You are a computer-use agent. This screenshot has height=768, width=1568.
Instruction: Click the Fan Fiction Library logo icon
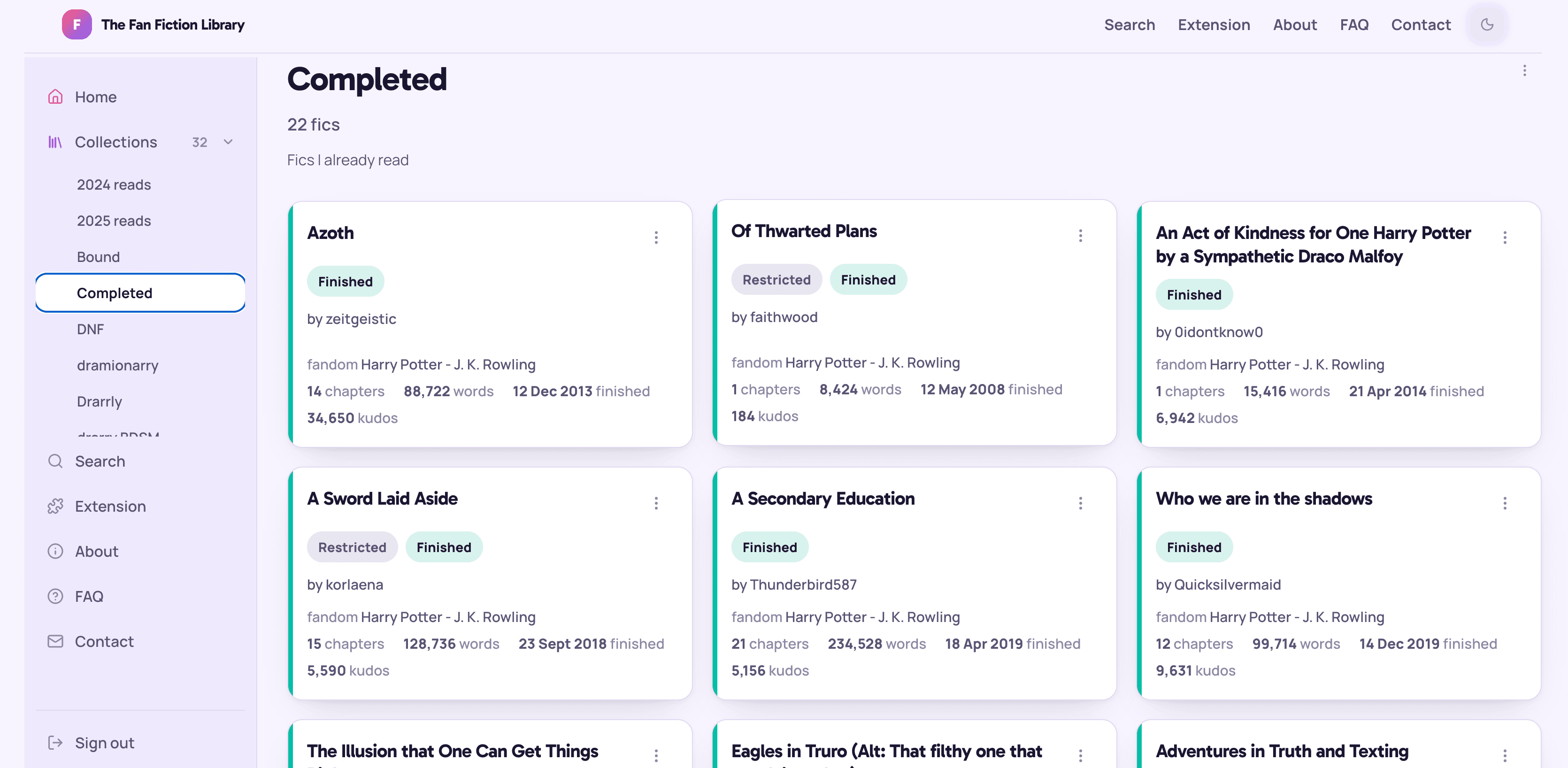(x=77, y=24)
